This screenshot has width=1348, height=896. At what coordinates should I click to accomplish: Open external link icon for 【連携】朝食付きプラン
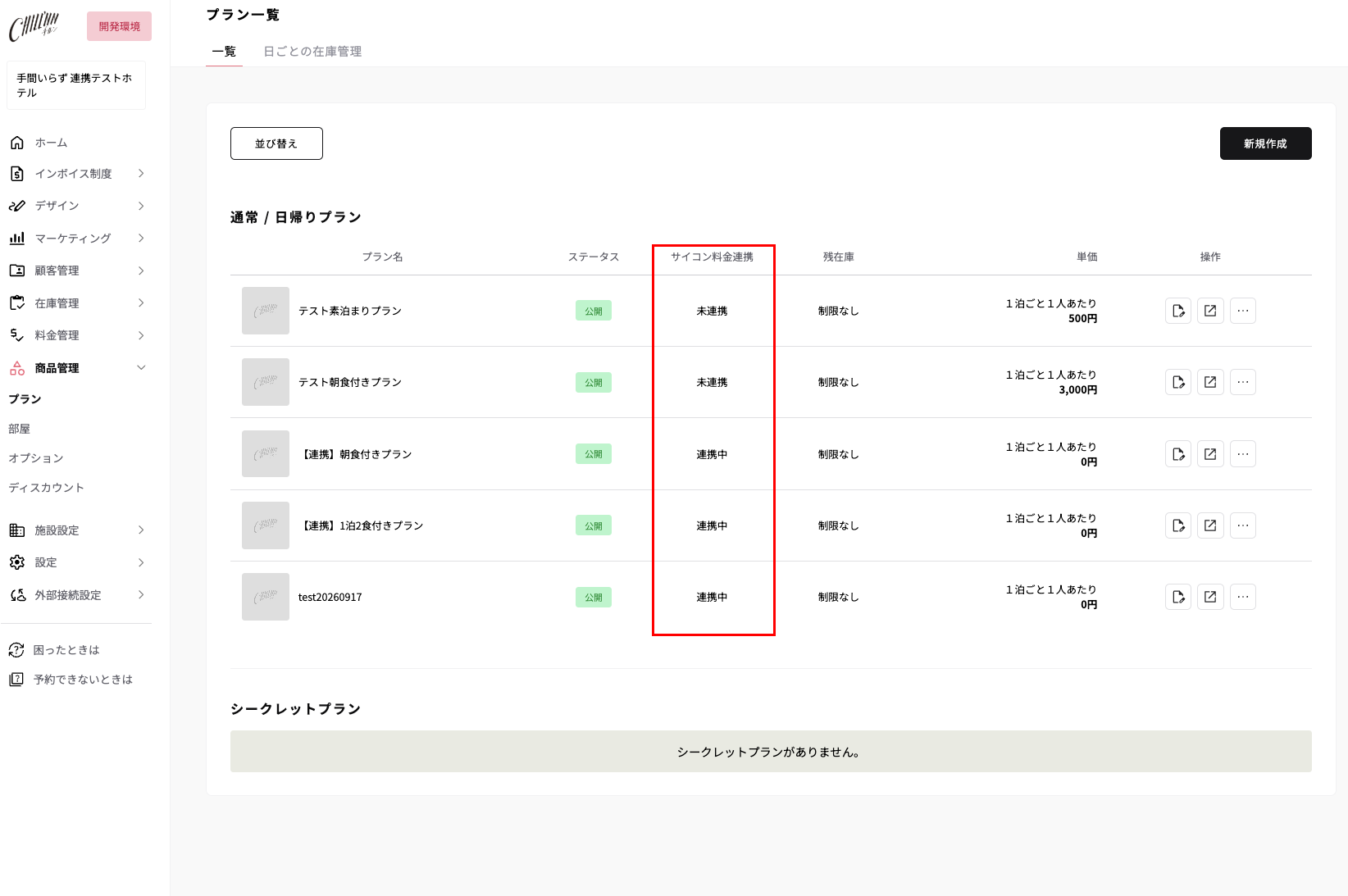pos(1210,454)
